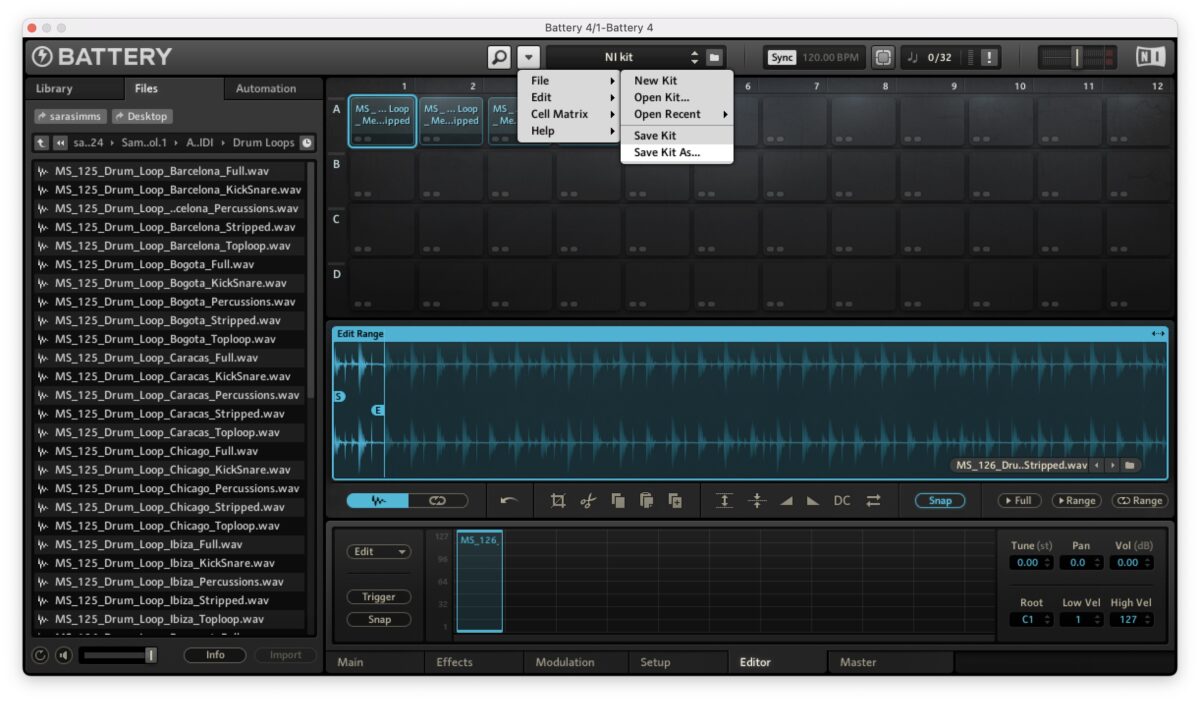Toggle the Snap button in waveform toolbar
Screen dimensions: 1200x702
coord(939,501)
